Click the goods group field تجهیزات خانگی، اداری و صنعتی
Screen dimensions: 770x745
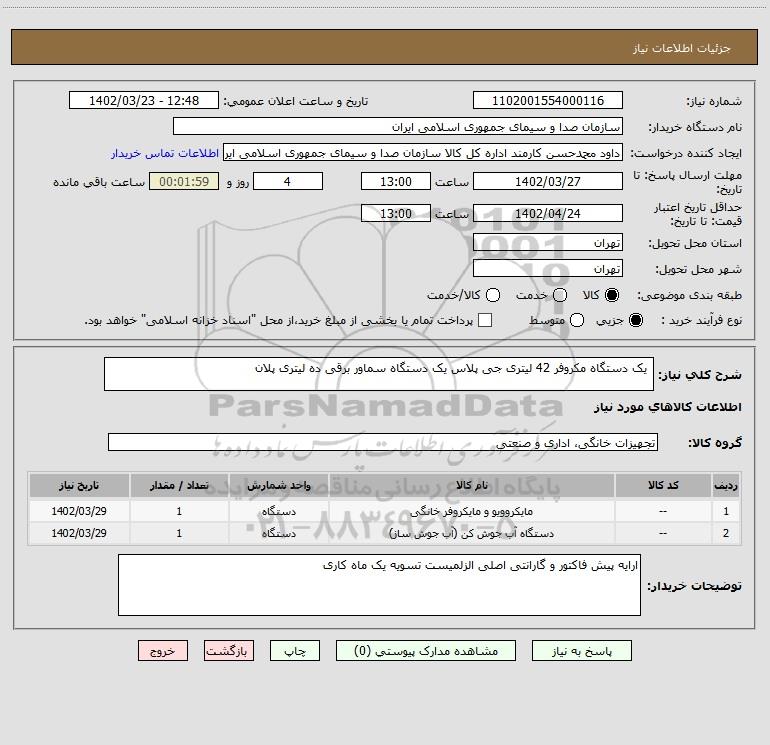coord(383,442)
